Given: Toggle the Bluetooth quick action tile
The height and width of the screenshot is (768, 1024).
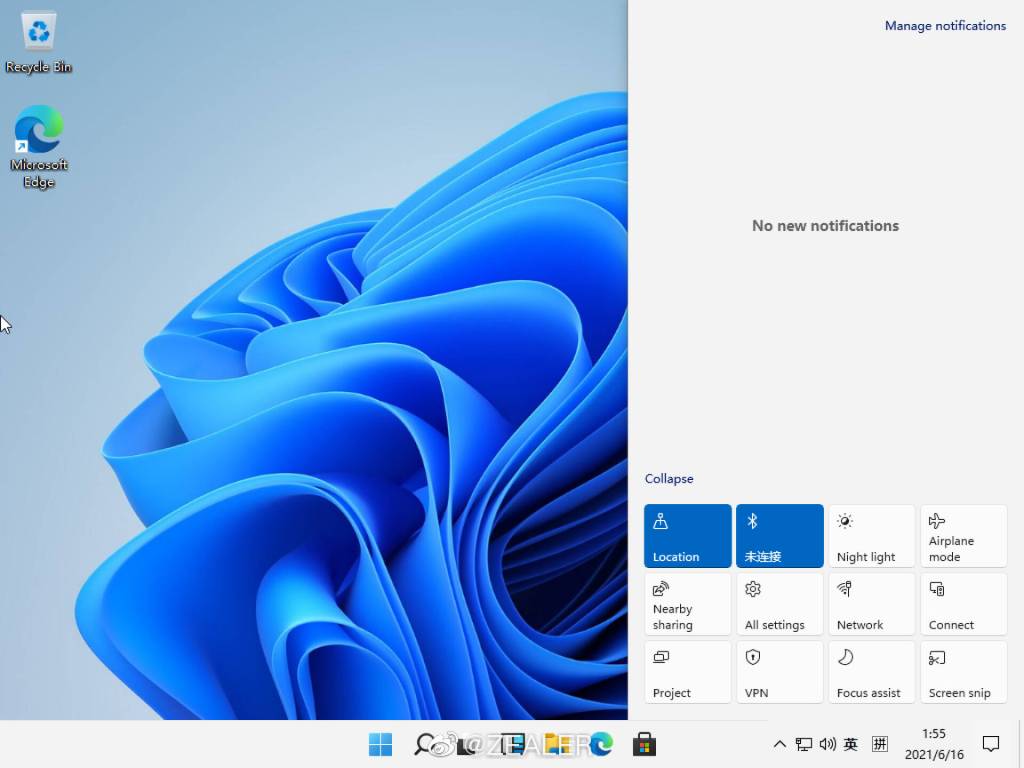Looking at the screenshot, I should (780, 536).
